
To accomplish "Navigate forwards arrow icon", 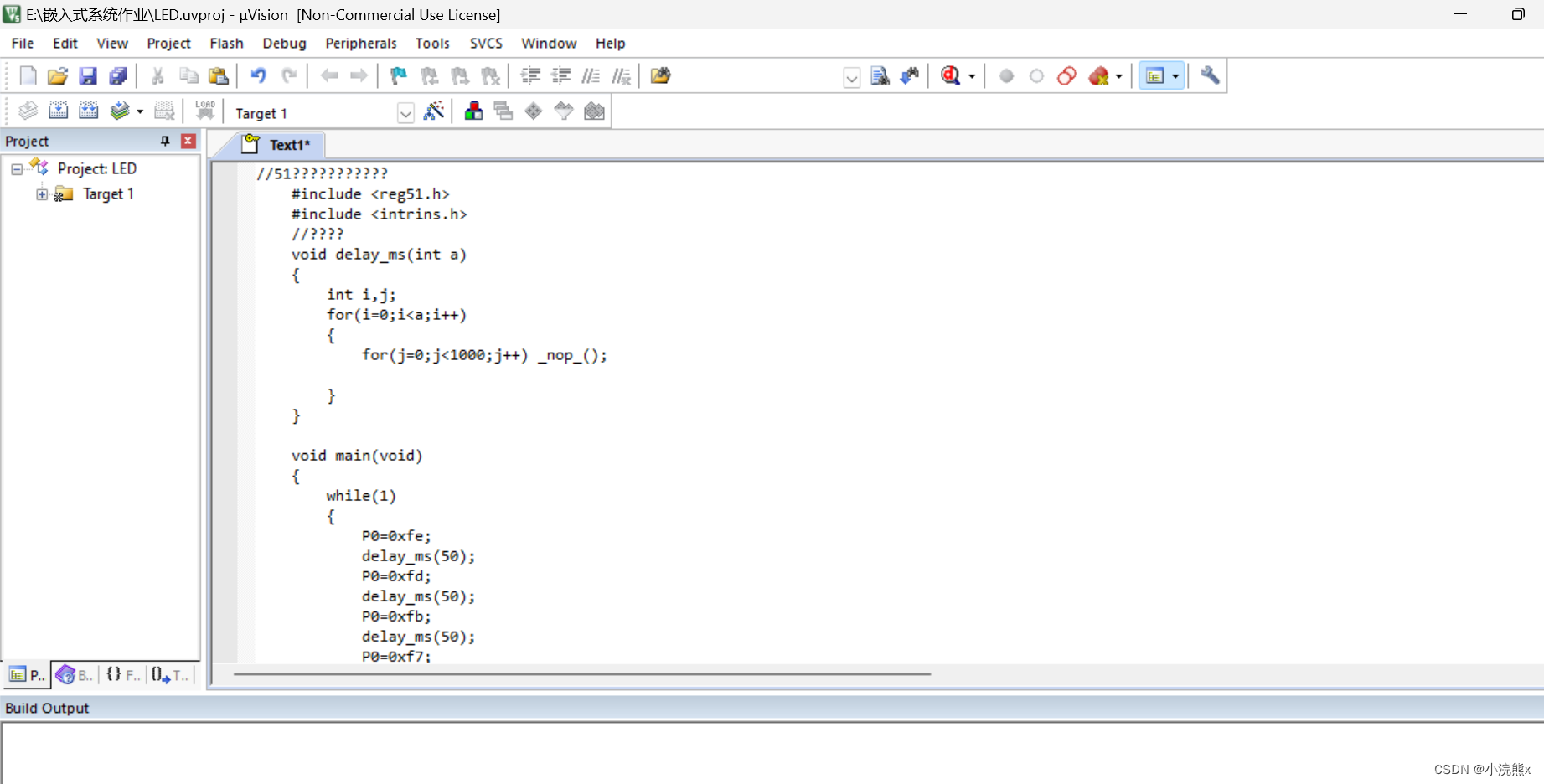I will (359, 76).
